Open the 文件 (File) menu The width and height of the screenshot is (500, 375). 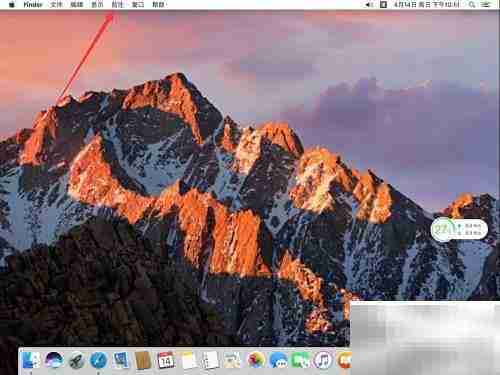[x=56, y=5]
